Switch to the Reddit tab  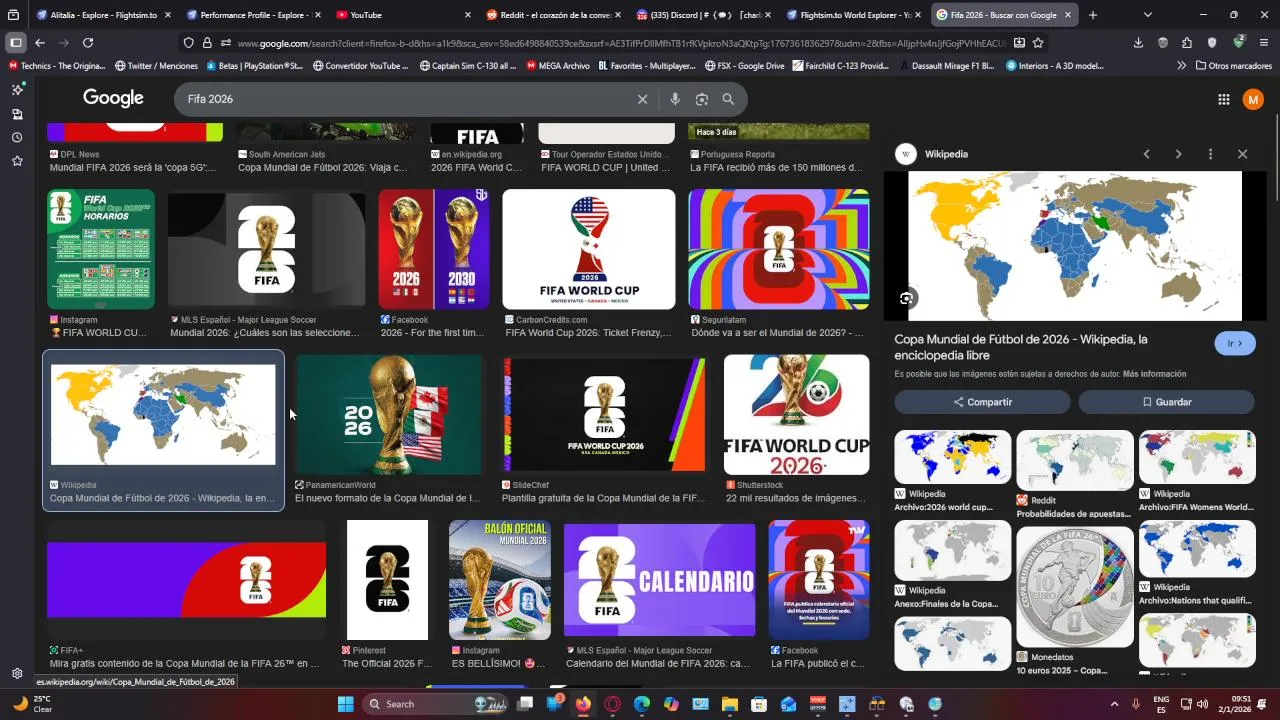coord(553,15)
